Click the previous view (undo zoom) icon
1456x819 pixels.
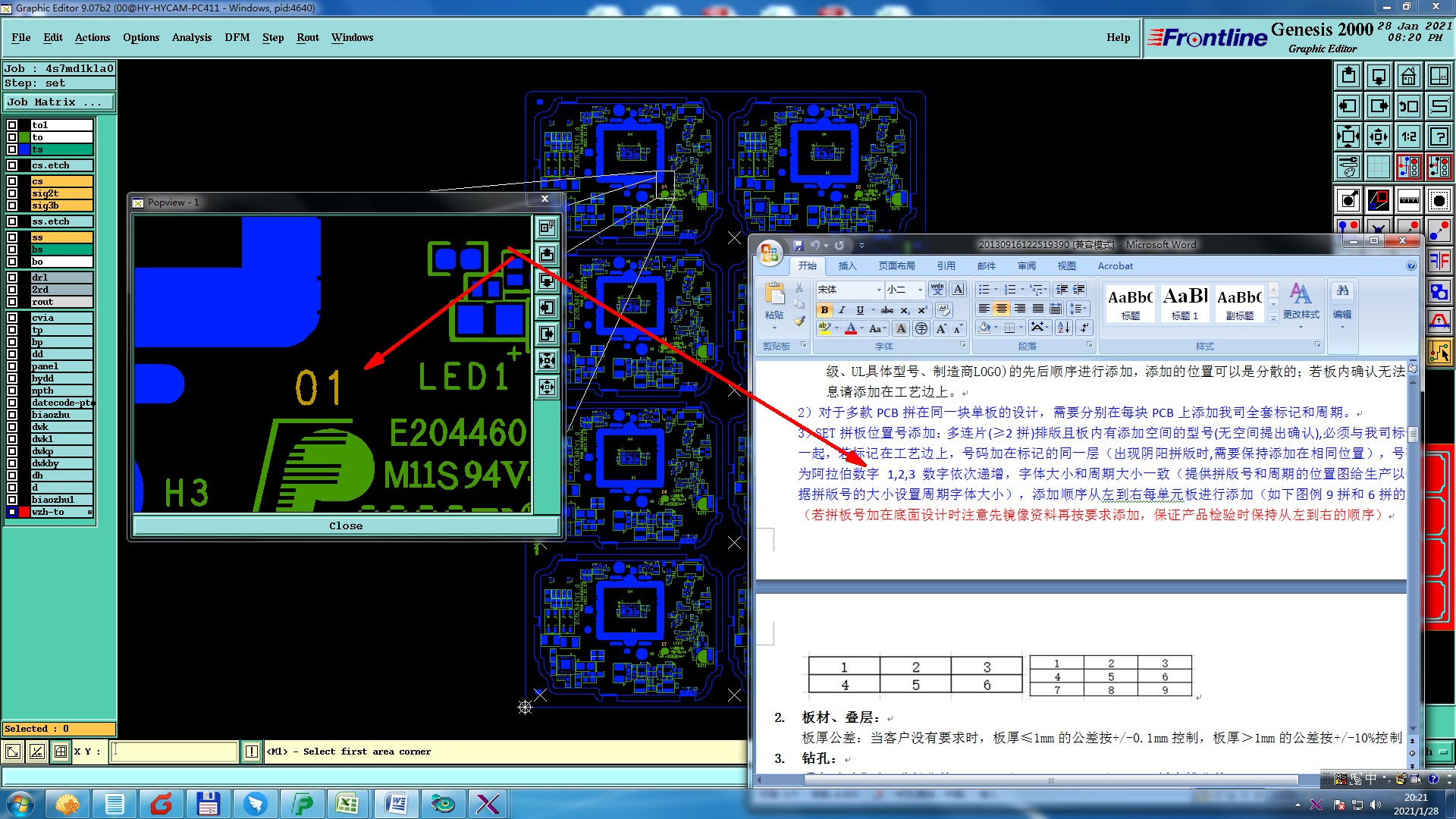coord(1408,106)
